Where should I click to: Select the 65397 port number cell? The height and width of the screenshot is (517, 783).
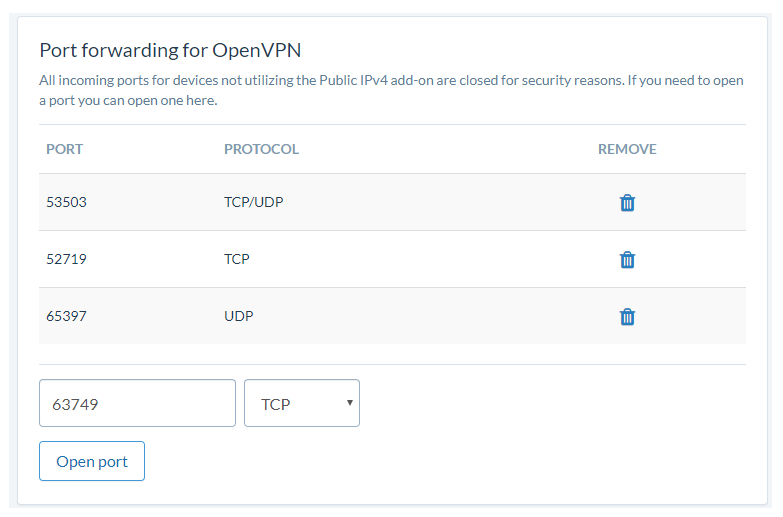66,316
